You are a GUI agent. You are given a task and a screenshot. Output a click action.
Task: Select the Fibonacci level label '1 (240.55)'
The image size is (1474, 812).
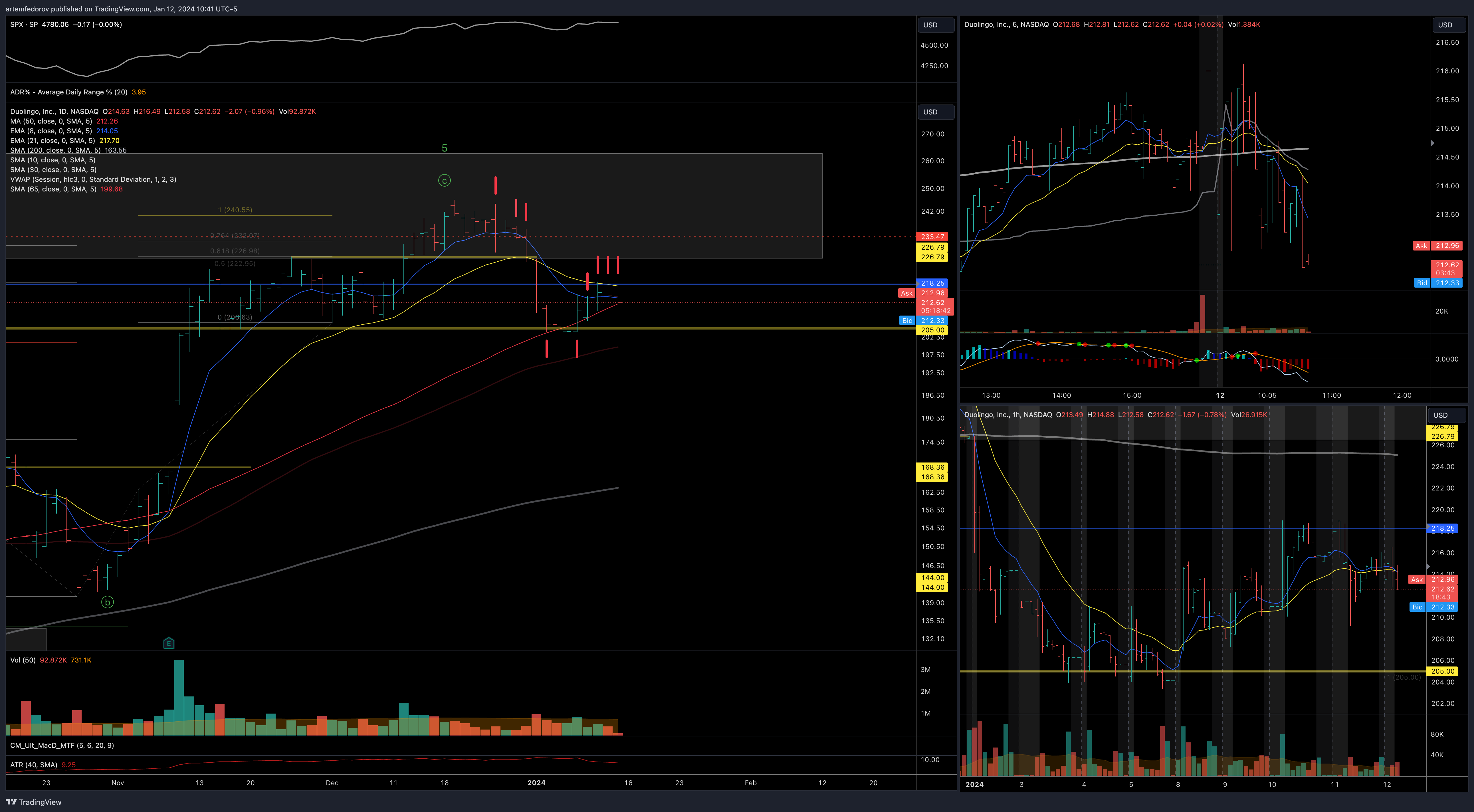(x=235, y=210)
